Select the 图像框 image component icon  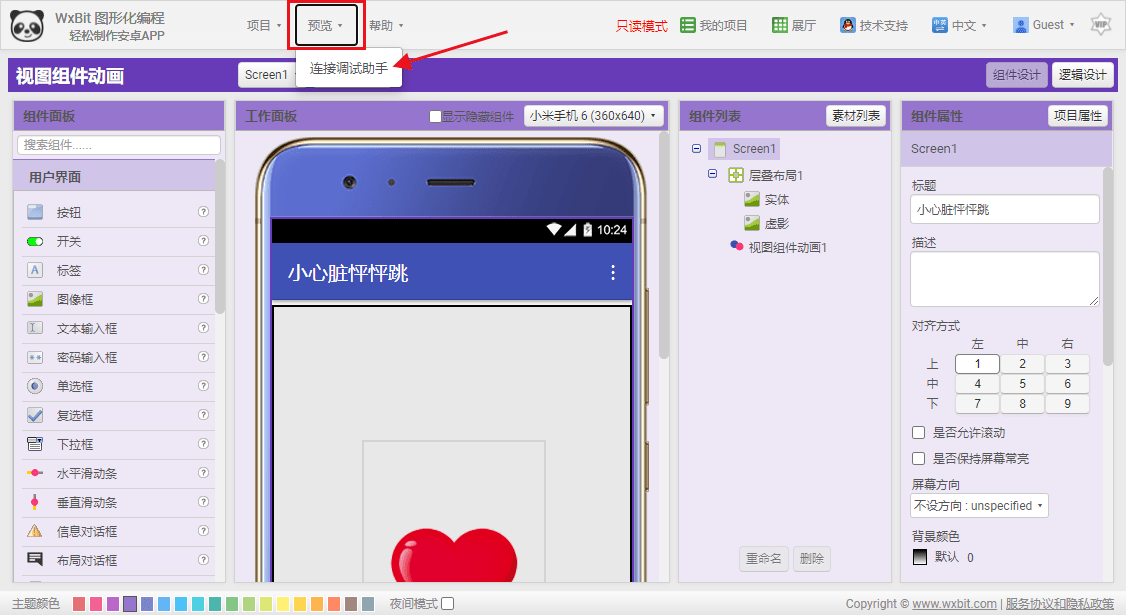click(34, 299)
